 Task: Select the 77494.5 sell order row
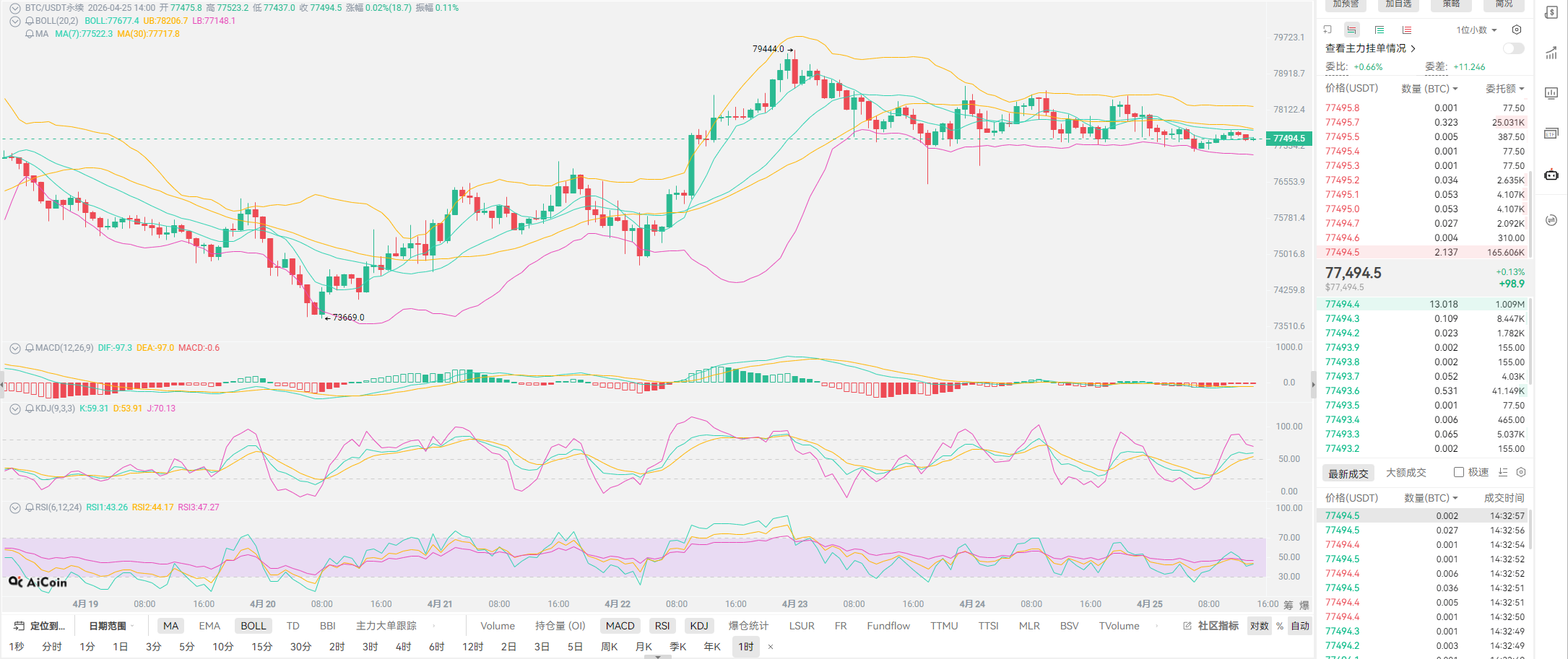tap(1424, 252)
